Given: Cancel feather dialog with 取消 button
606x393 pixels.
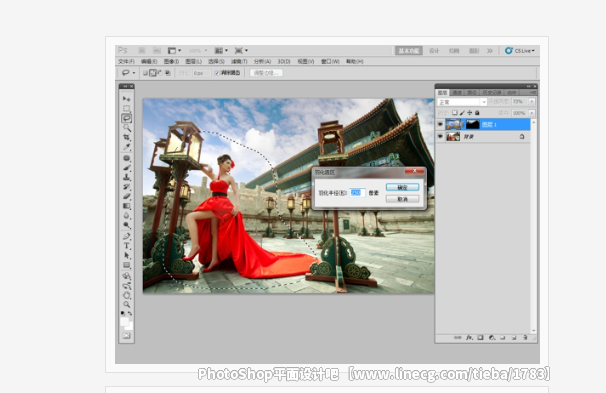Looking at the screenshot, I should pyautogui.click(x=402, y=199).
